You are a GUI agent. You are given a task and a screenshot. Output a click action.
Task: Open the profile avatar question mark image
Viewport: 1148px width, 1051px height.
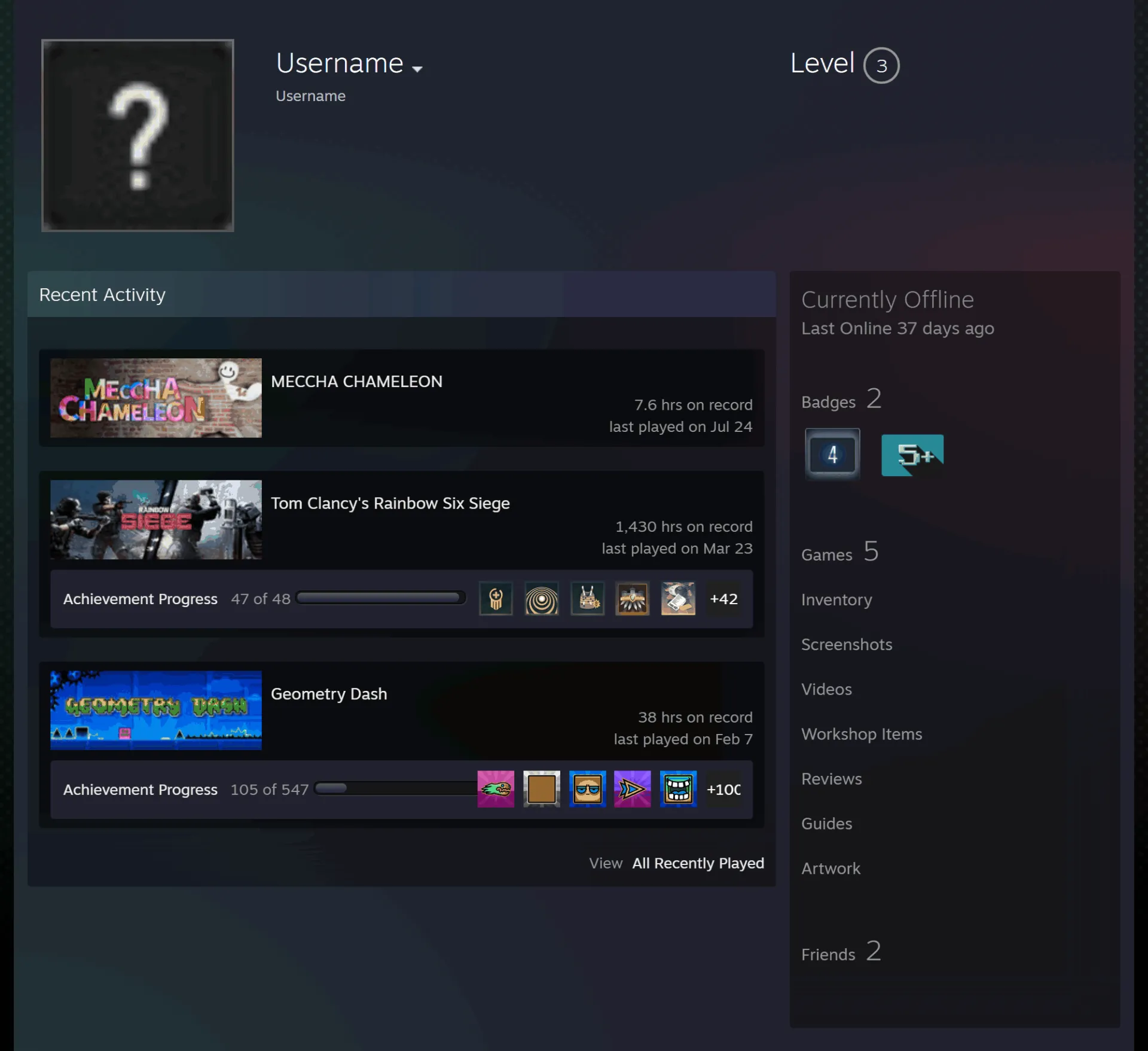coord(138,135)
